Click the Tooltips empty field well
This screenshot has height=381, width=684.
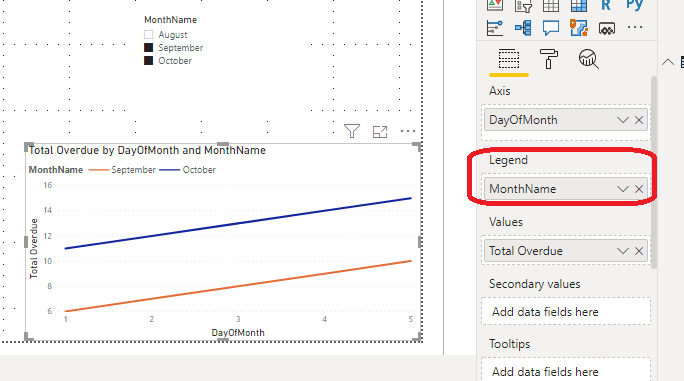tap(566, 370)
